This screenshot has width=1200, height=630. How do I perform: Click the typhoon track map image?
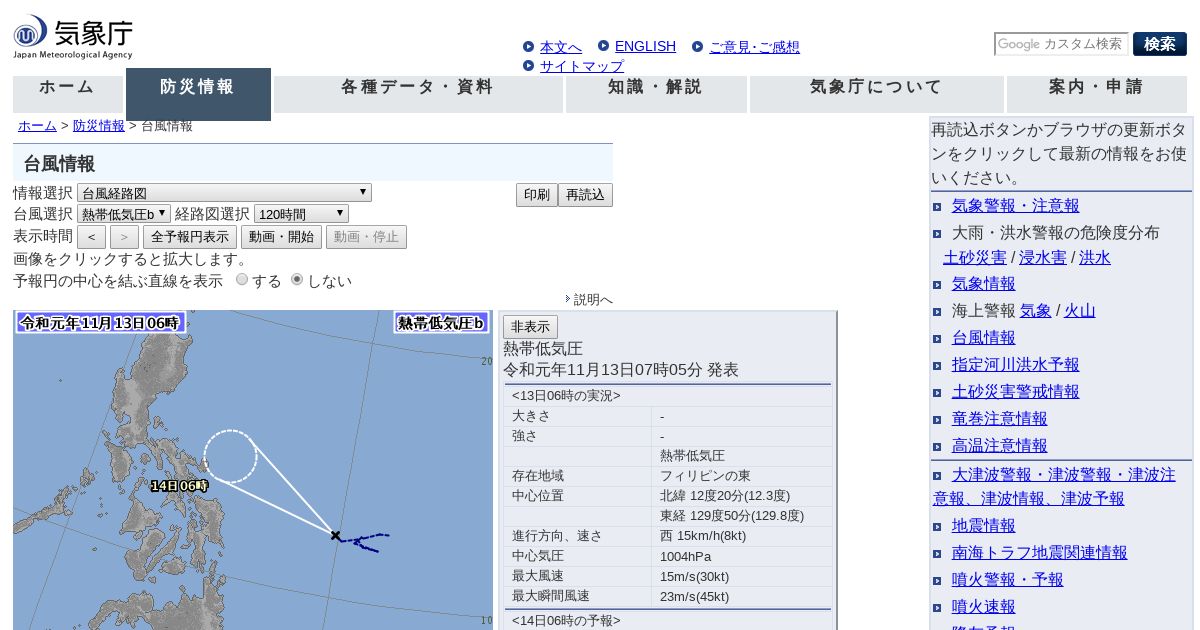253,470
